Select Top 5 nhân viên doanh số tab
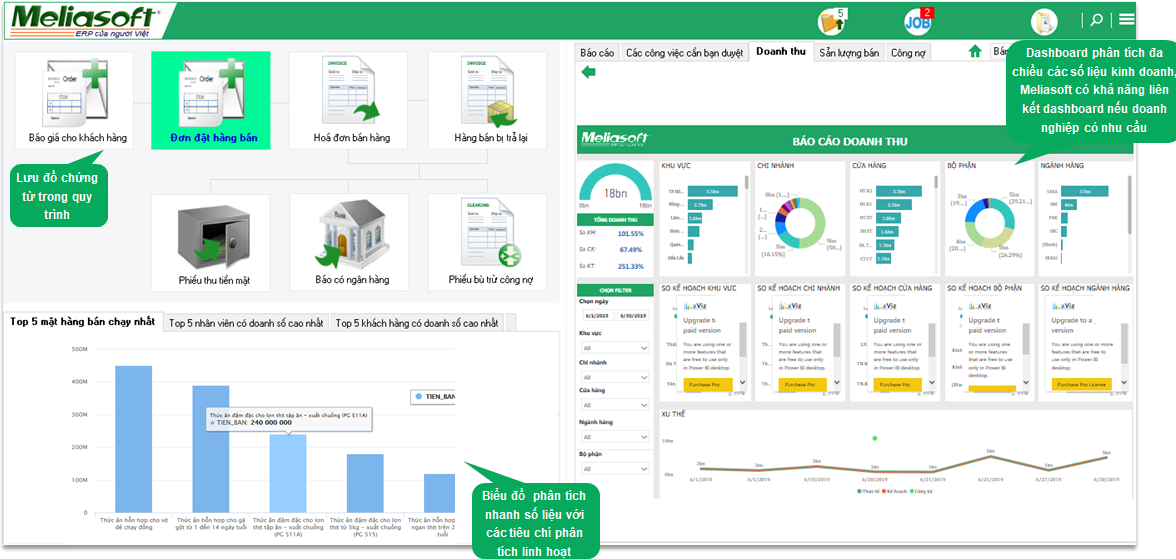 [x=246, y=323]
